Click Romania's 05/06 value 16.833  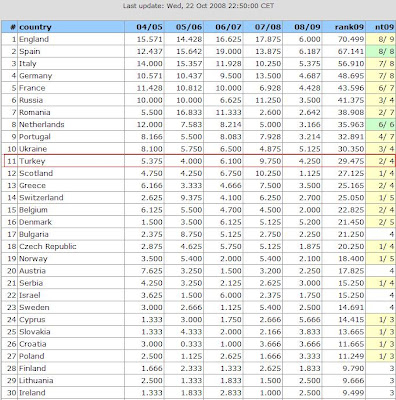coord(189,112)
